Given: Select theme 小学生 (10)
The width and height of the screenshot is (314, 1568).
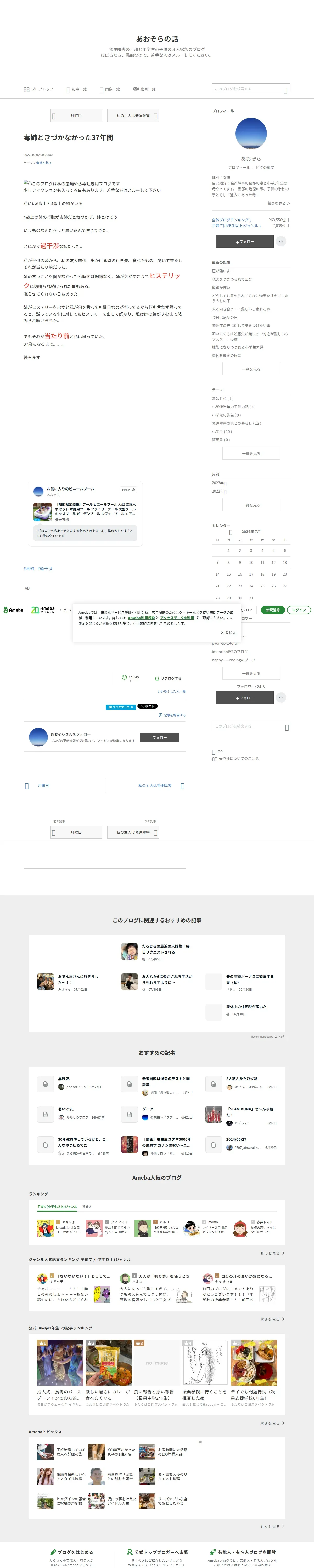Looking at the screenshot, I should pos(222,431).
